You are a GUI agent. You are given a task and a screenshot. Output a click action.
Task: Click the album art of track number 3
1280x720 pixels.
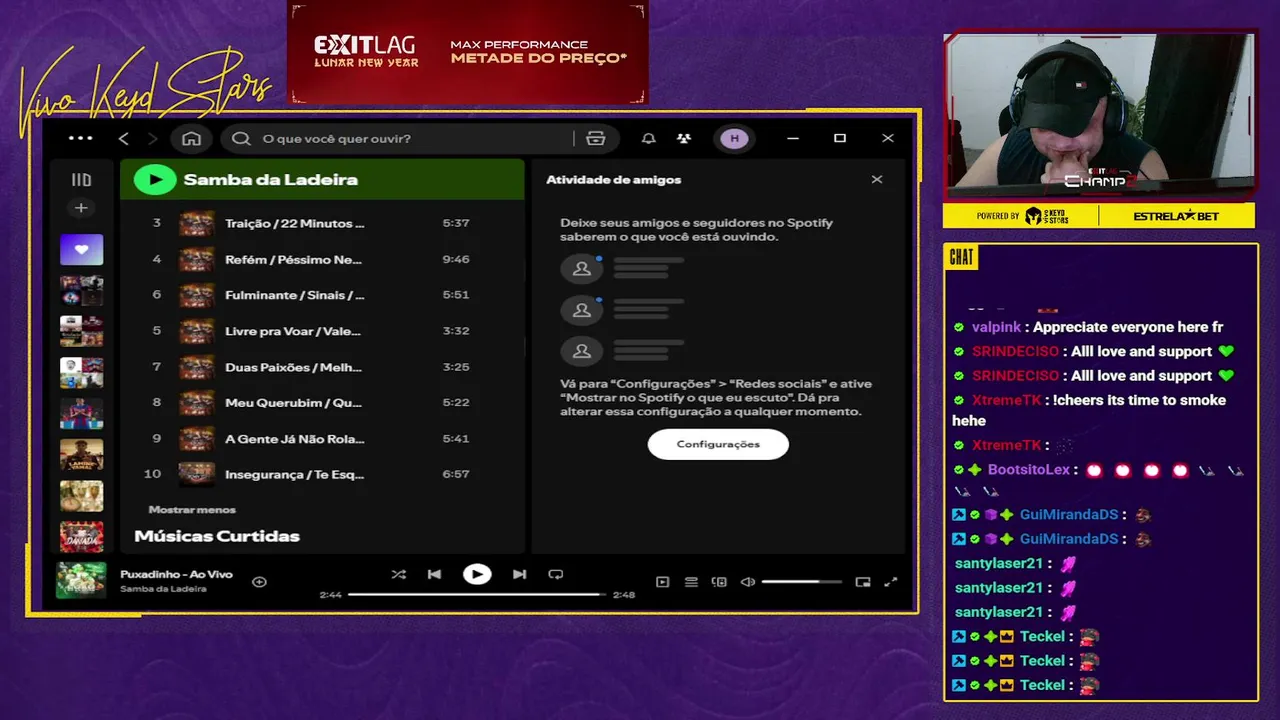coord(197,223)
